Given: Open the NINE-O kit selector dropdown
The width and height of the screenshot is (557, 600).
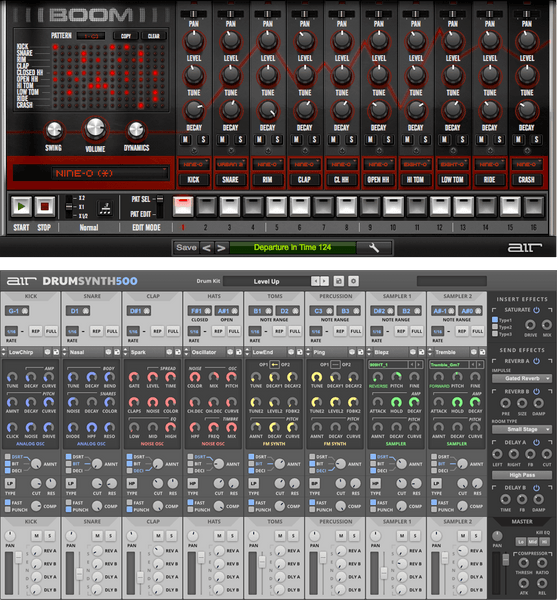Looking at the screenshot, I should (x=109, y=173).
